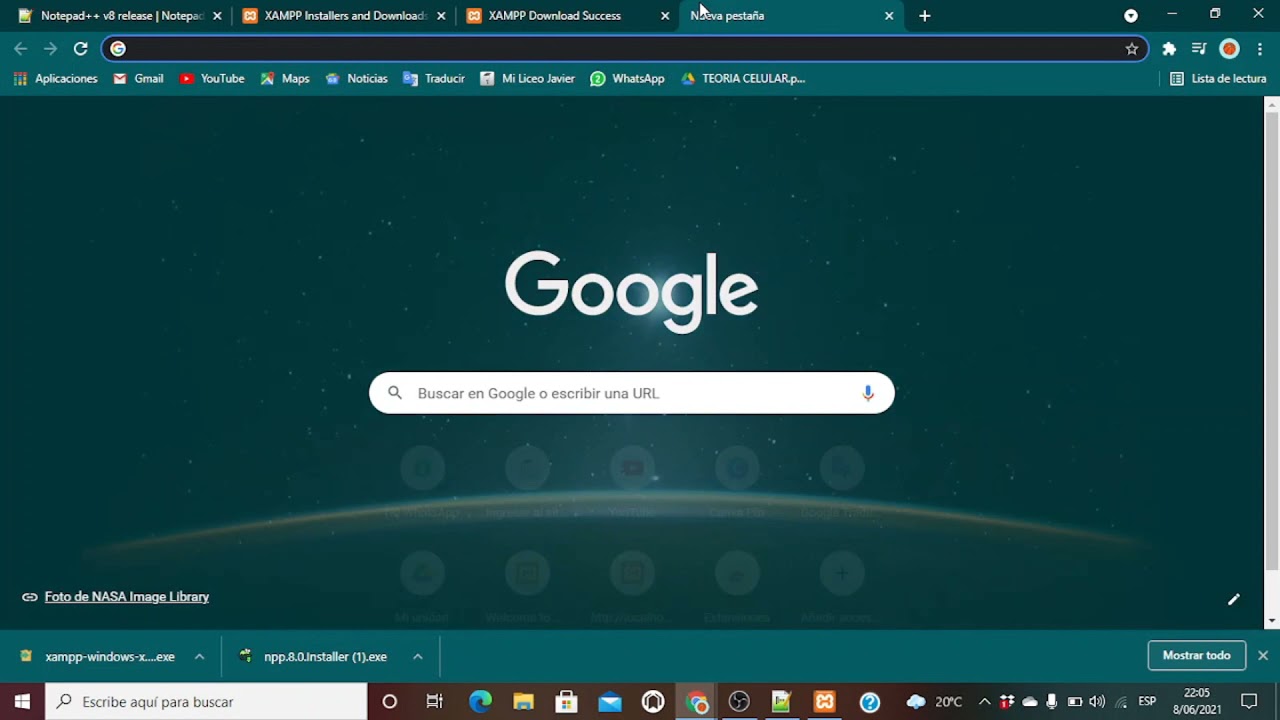
Task: Click Mostrar todo downloads button
Action: tap(1197, 656)
